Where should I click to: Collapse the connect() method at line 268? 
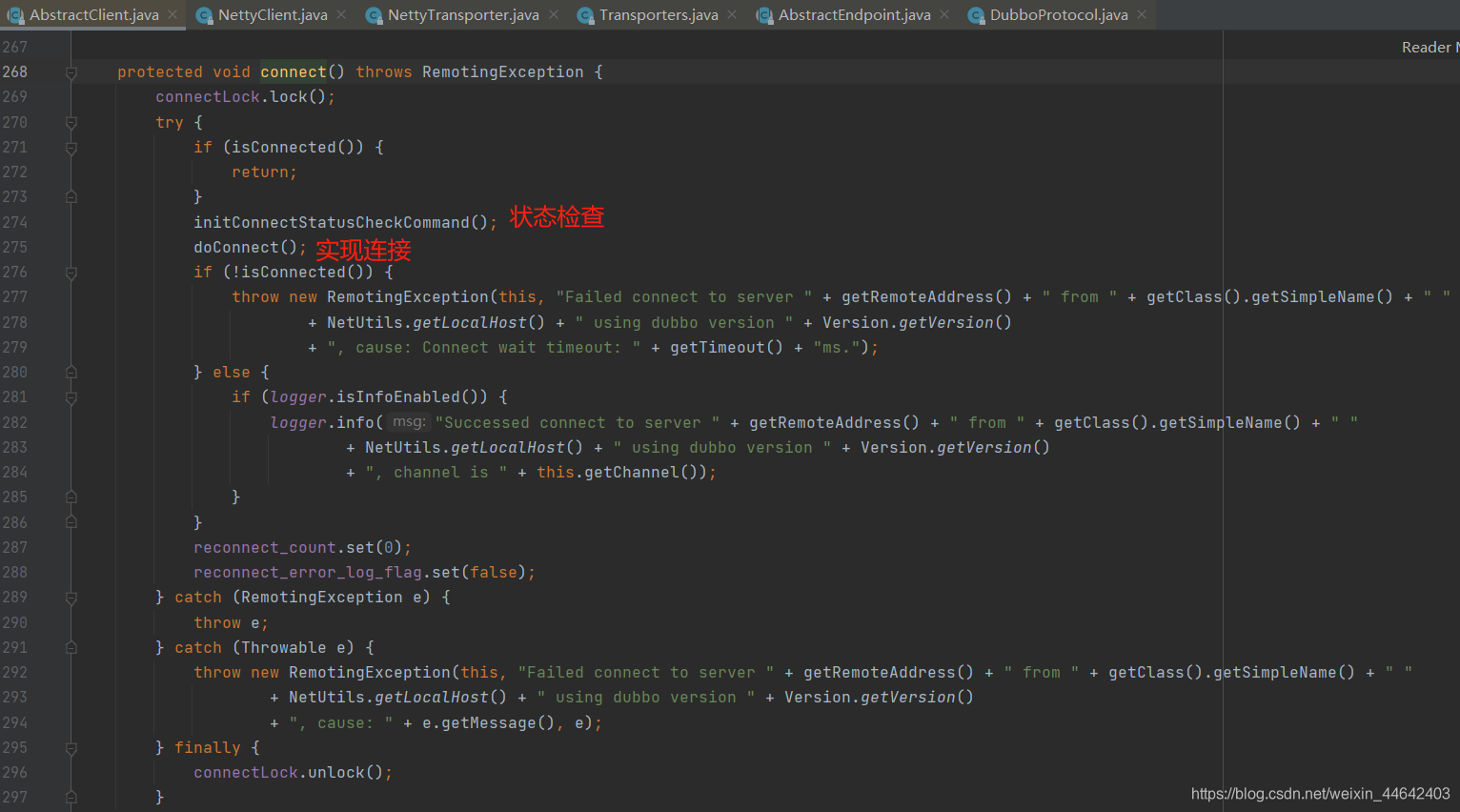point(71,72)
